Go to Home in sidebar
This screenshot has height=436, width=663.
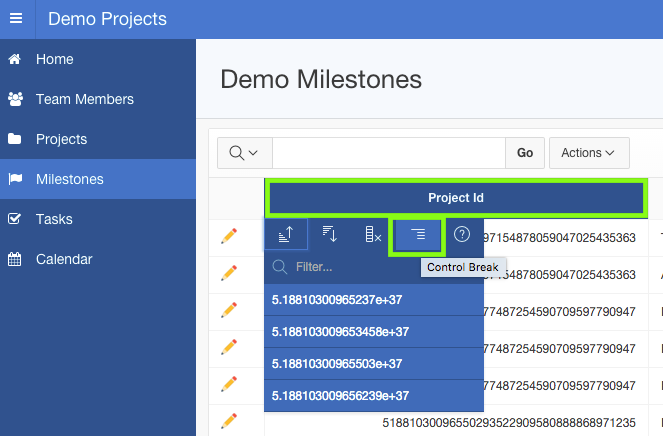[55, 59]
